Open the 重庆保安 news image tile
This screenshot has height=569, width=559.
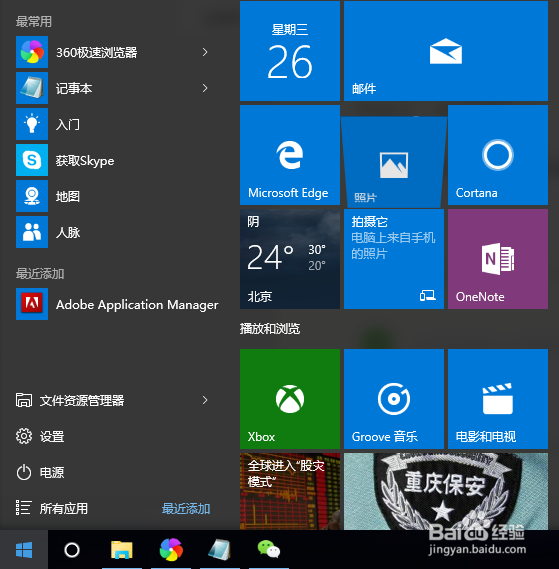click(x=446, y=491)
